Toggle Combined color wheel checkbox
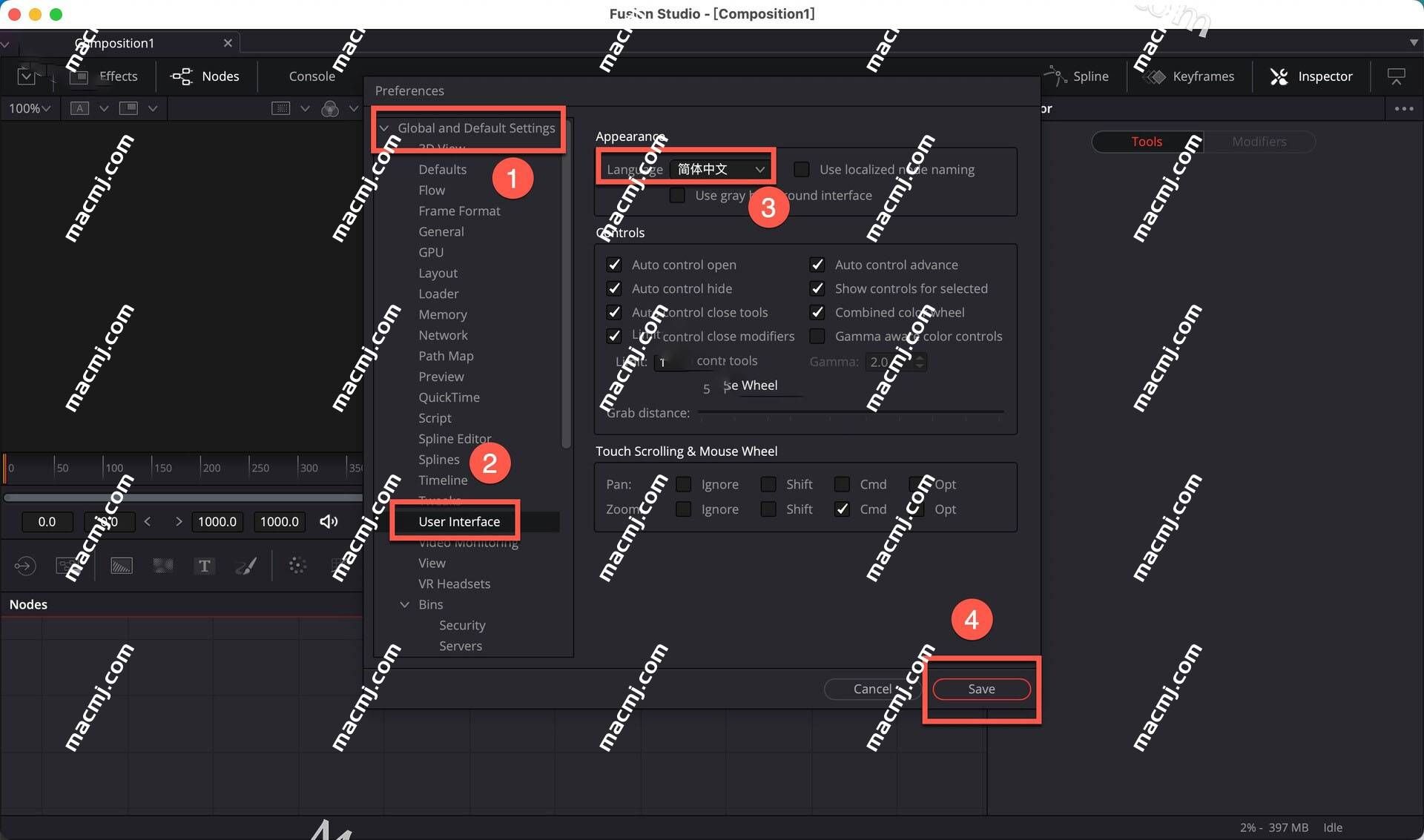The height and width of the screenshot is (840, 1424). 817,312
